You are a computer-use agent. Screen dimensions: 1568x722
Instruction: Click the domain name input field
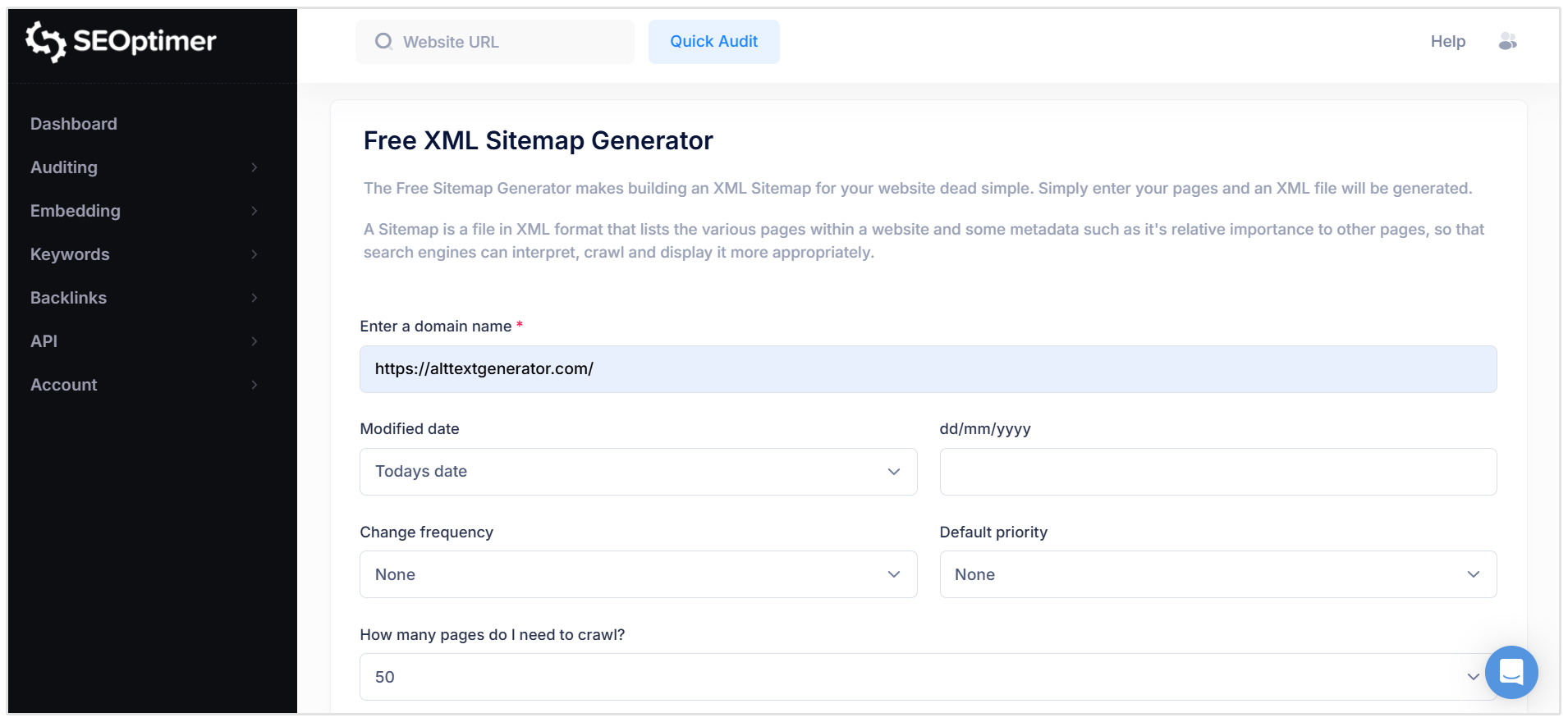[x=928, y=369]
